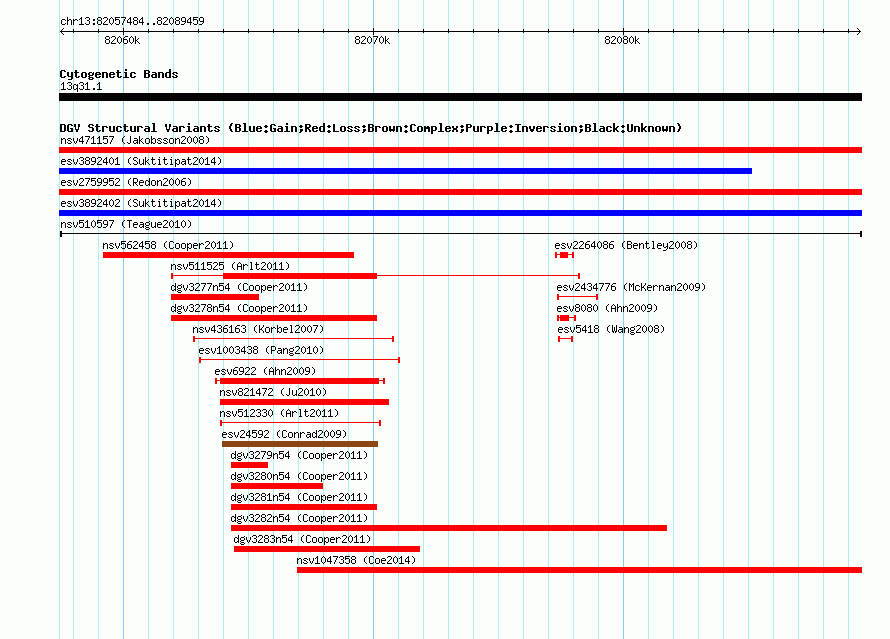Click esv1003438 (Pang2010) label
This screenshot has width=890, height=639.
261,350
